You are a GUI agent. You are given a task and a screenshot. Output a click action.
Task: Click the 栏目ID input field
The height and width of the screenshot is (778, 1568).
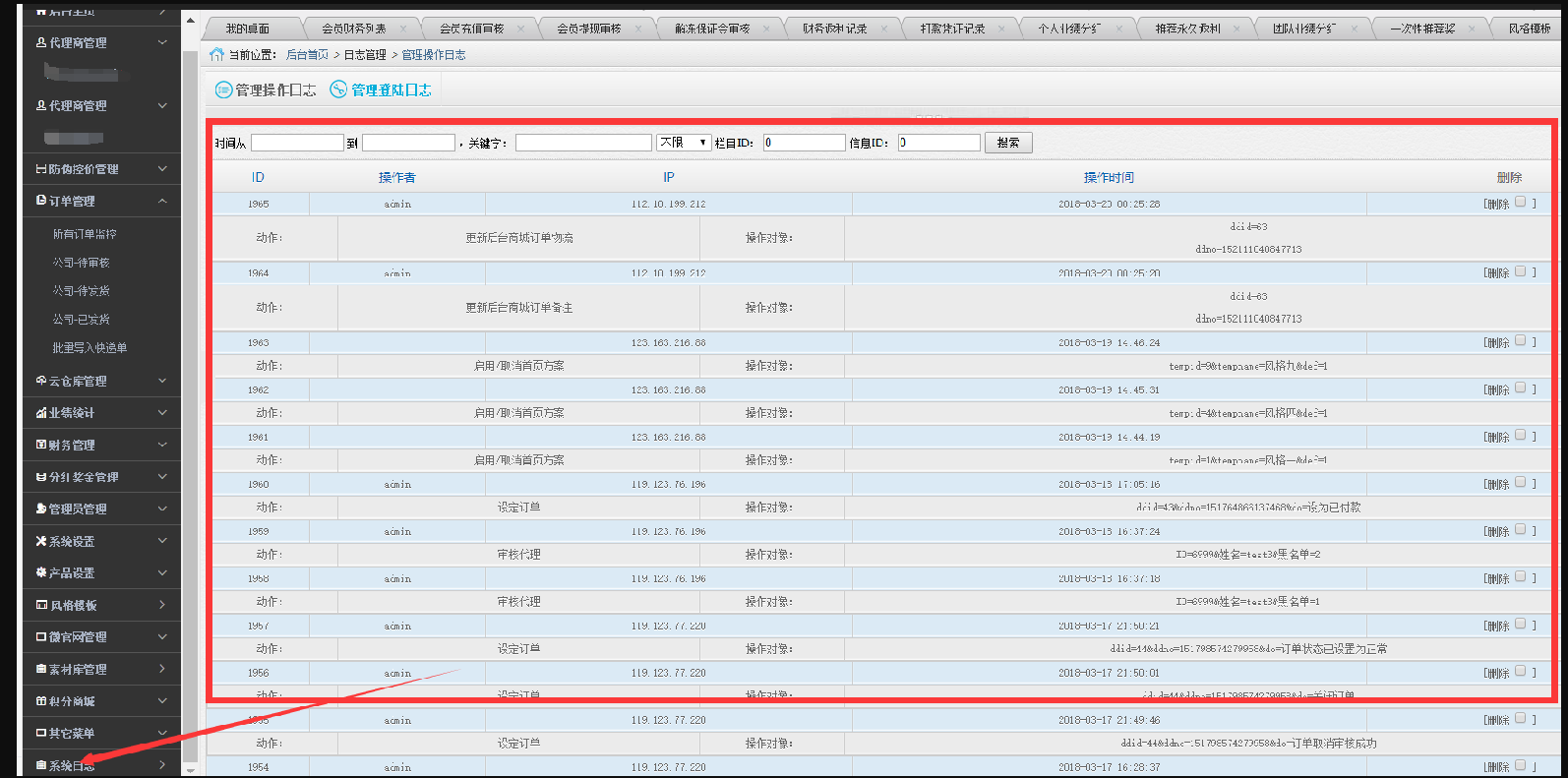tap(805, 143)
